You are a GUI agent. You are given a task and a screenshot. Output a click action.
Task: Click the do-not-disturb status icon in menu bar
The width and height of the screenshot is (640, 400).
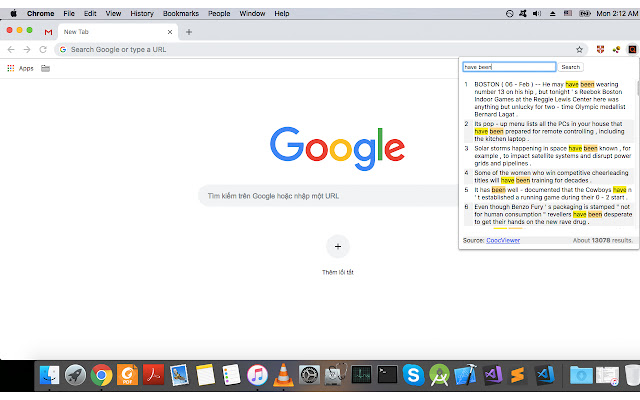point(509,13)
